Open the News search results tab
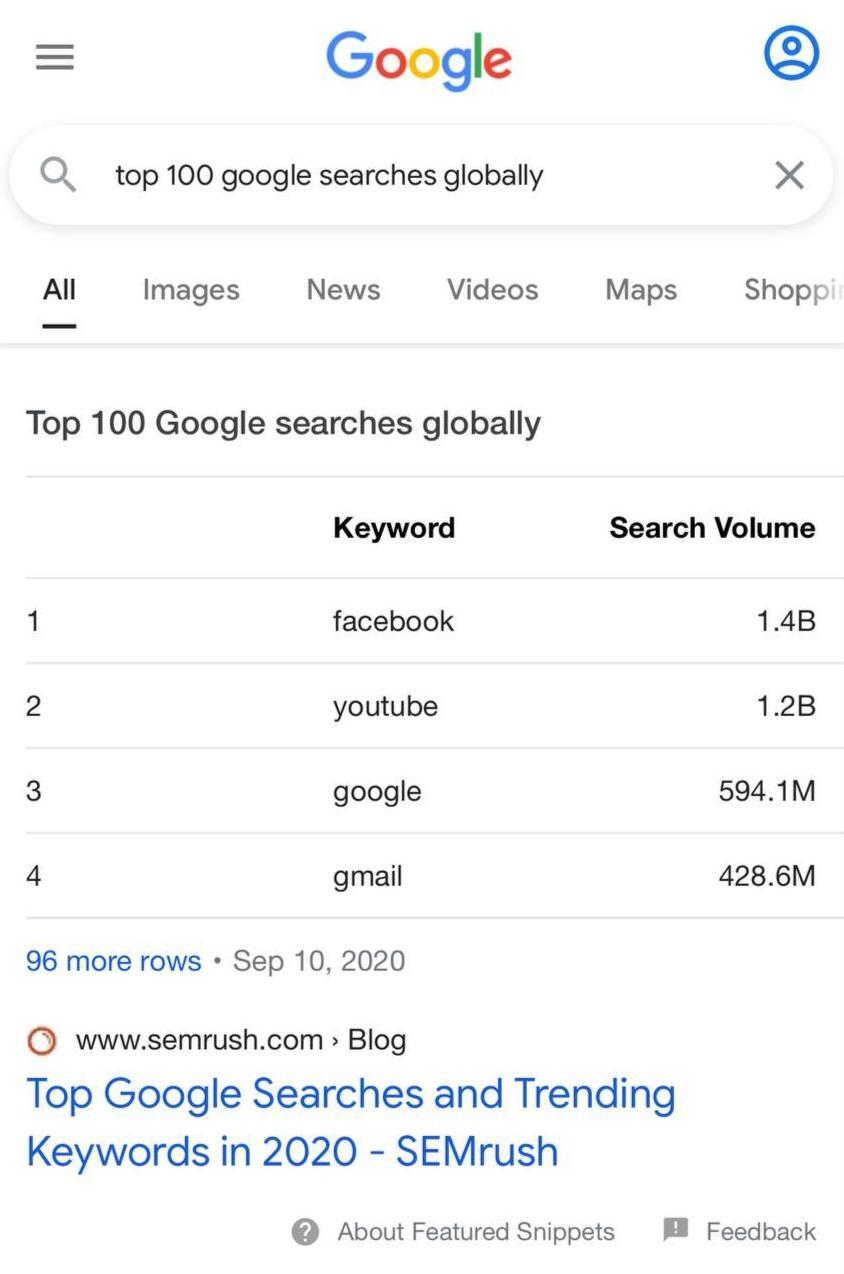The image size is (844, 1274). coord(342,289)
